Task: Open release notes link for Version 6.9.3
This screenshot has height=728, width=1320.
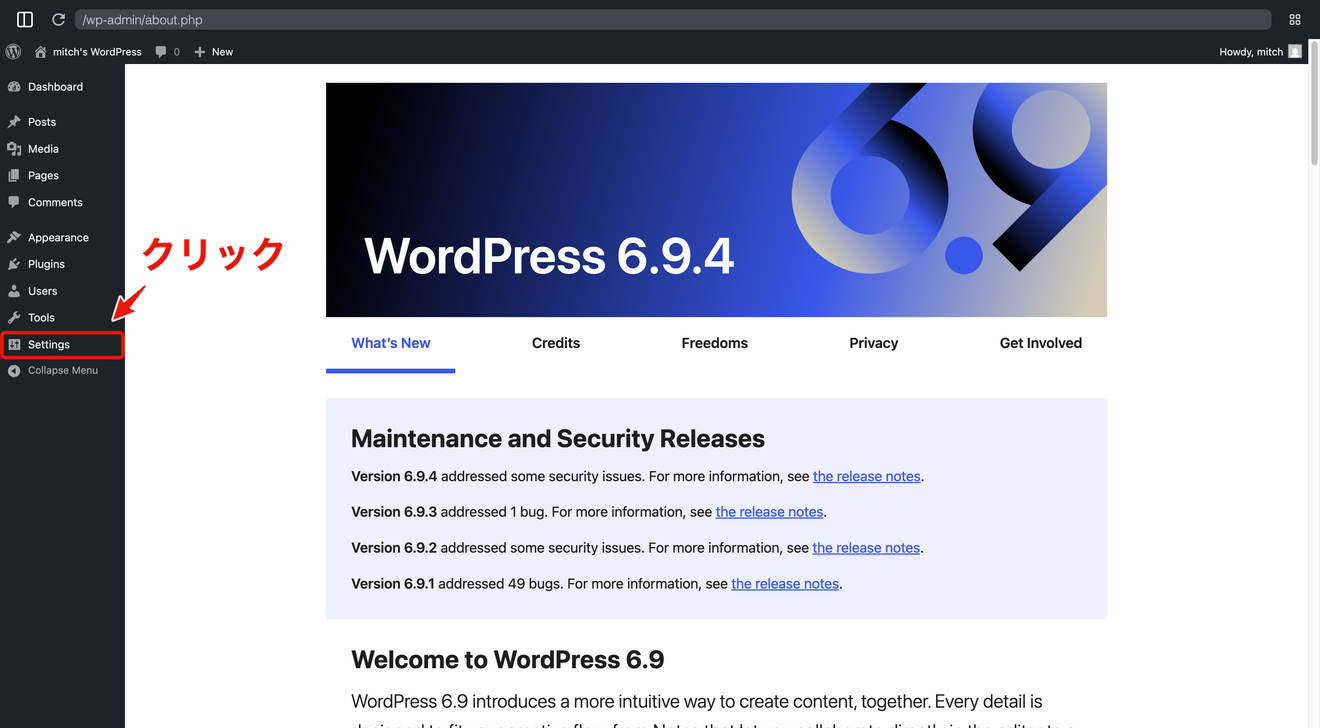Action: pos(770,512)
